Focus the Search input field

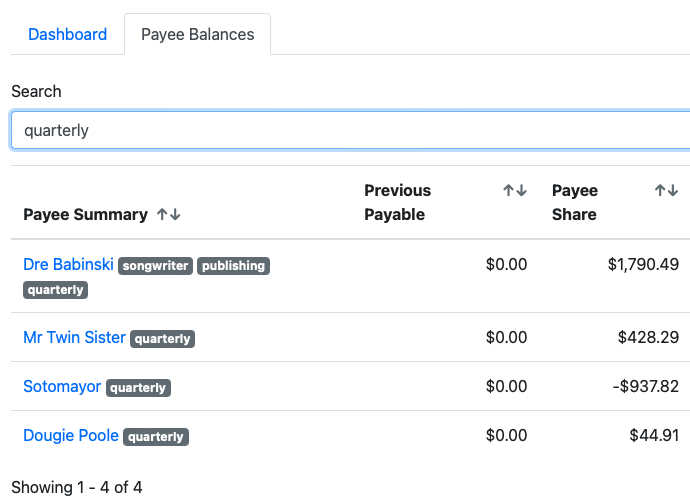(x=350, y=130)
